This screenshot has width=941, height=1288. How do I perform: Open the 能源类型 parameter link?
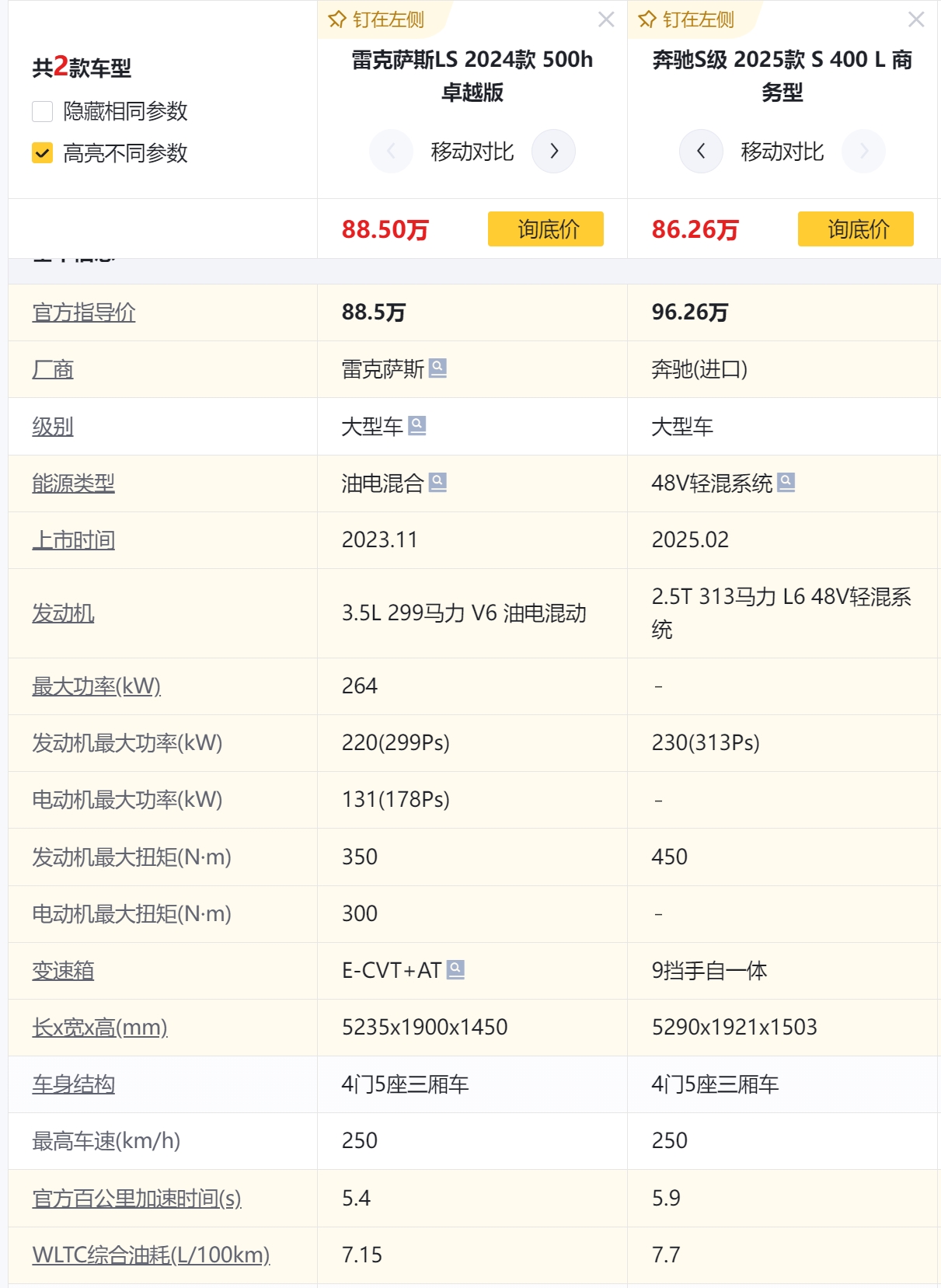pyautogui.click(x=73, y=483)
